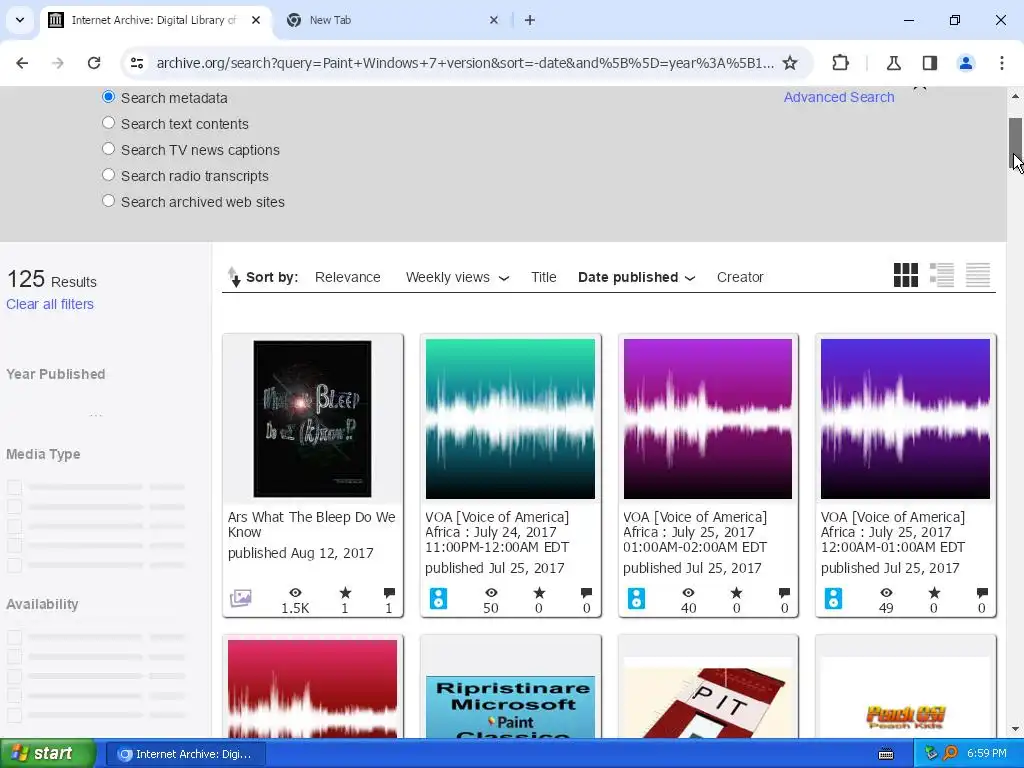Click the magenta waveform thumbnail
This screenshot has height=768, width=1024.
click(x=708, y=419)
